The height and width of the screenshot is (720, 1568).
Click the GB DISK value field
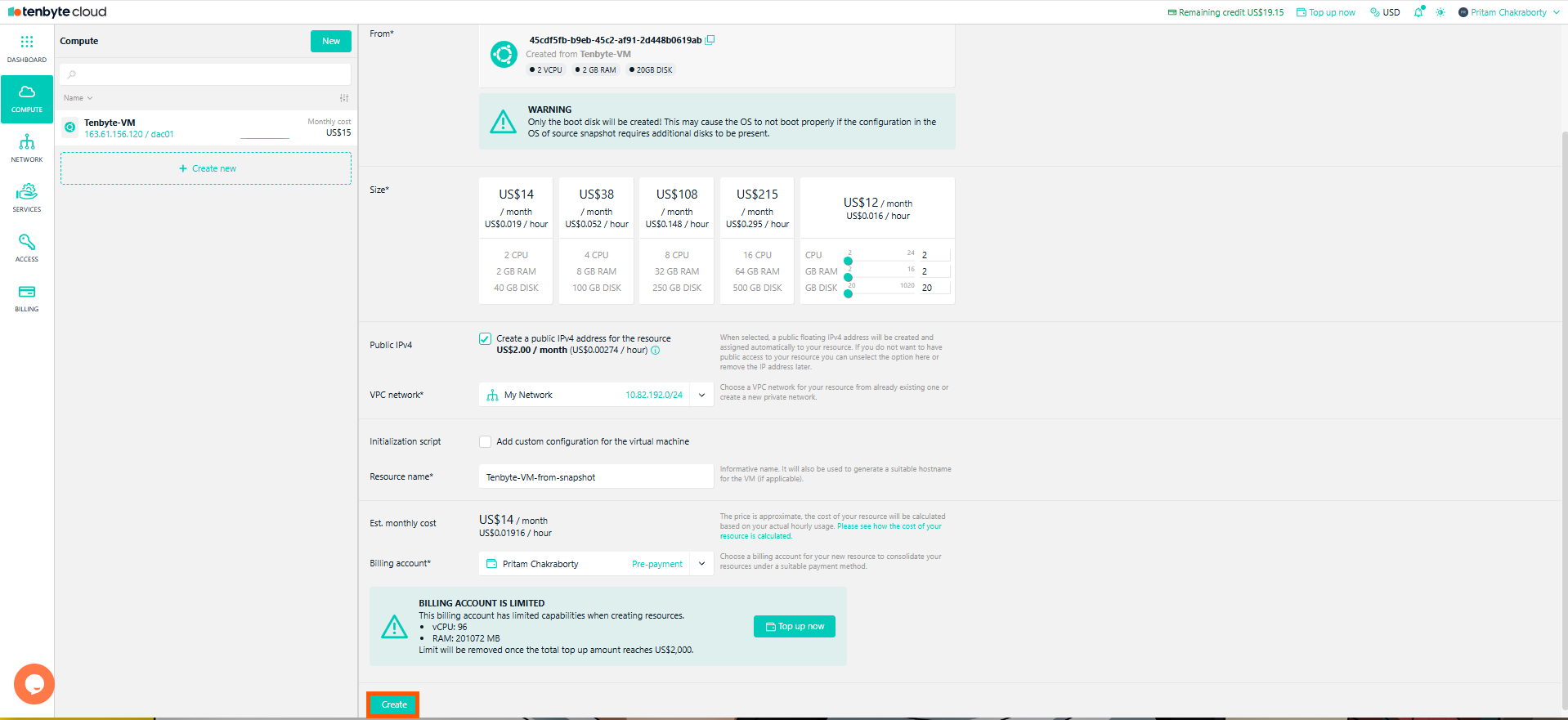[x=934, y=288]
